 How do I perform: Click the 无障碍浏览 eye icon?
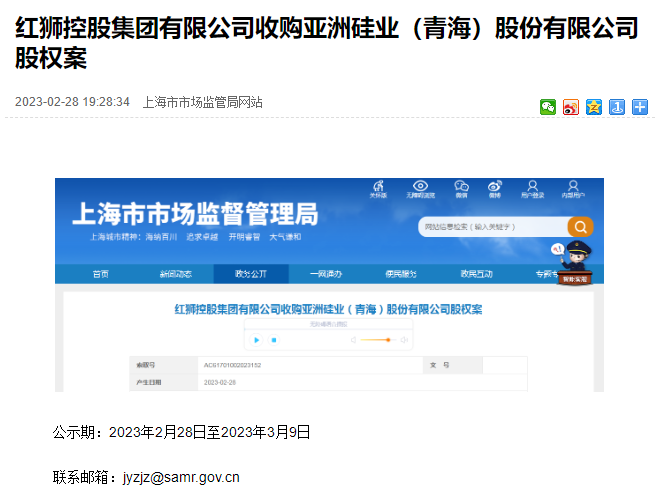coord(421,189)
